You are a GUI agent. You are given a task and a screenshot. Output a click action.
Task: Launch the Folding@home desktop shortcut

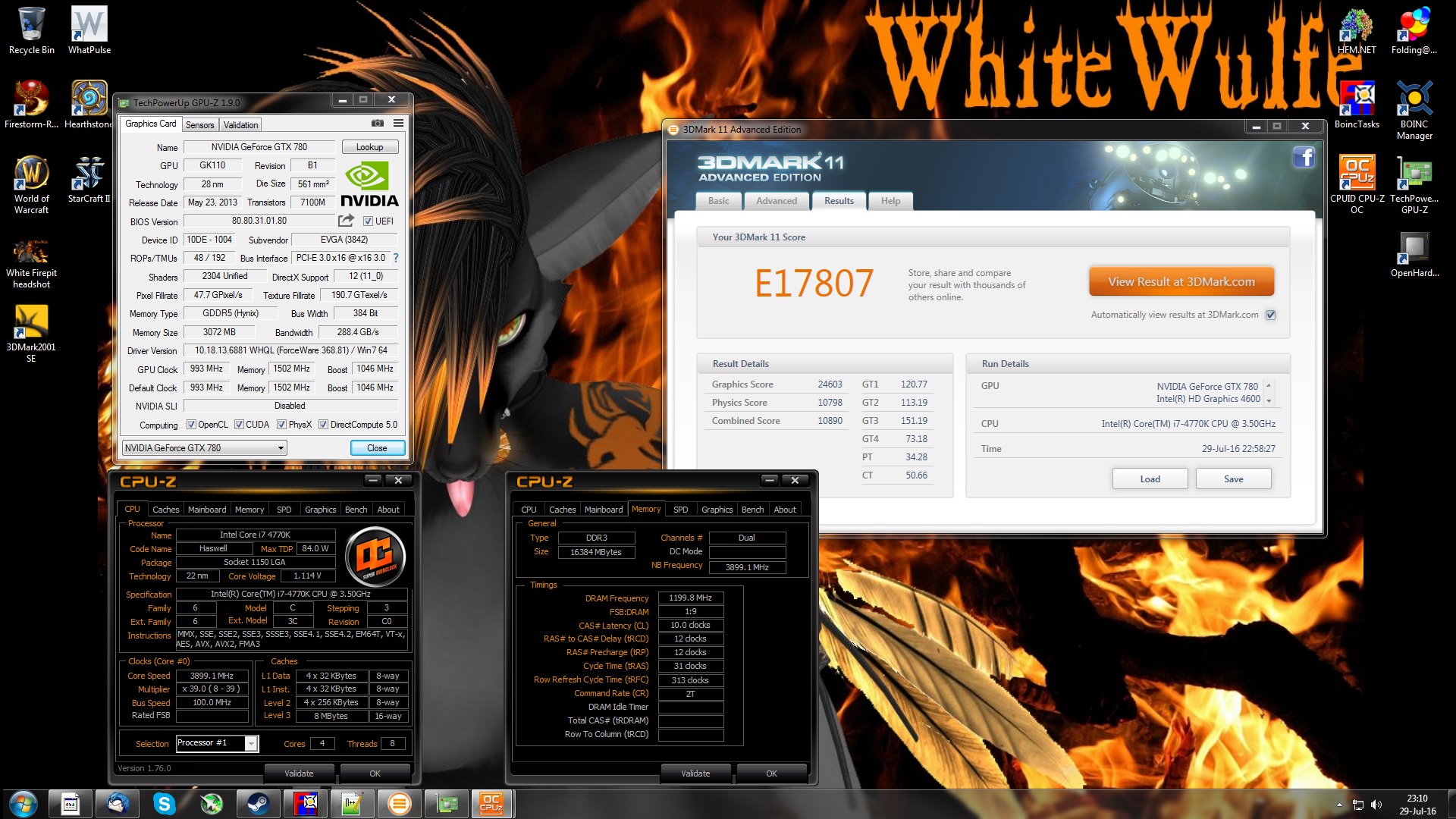pyautogui.click(x=1414, y=30)
